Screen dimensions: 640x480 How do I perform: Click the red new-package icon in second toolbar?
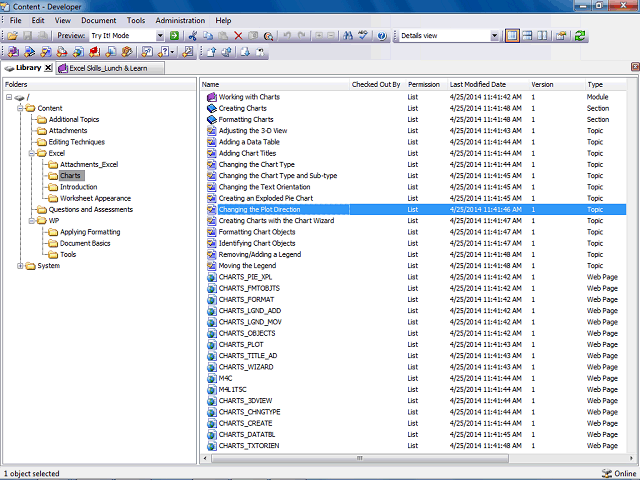click(95, 52)
